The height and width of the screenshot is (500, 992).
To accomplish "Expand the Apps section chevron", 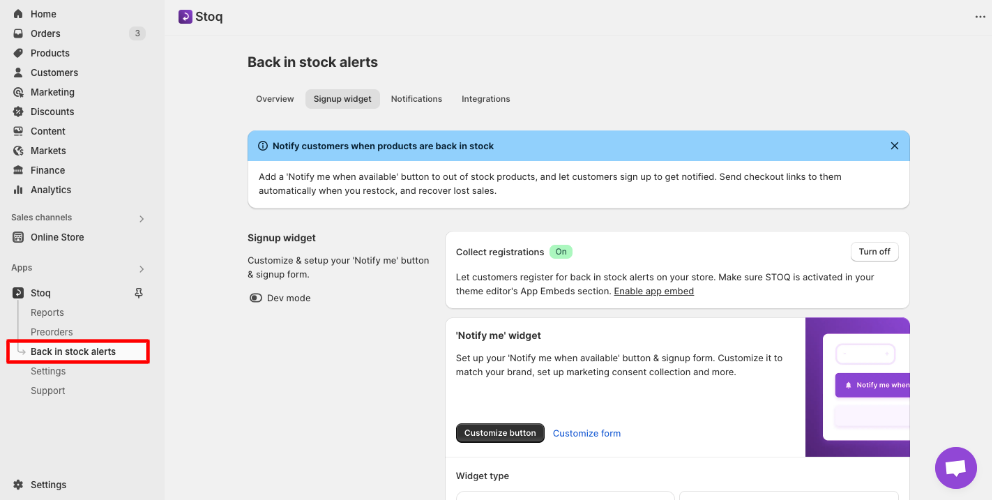I will pyautogui.click(x=142, y=269).
